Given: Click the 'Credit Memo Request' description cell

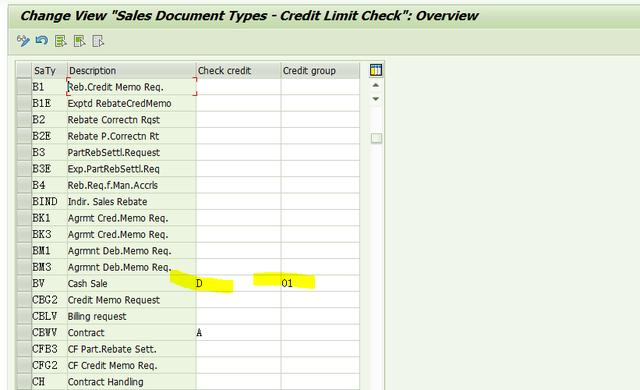Looking at the screenshot, I should [x=131, y=300].
